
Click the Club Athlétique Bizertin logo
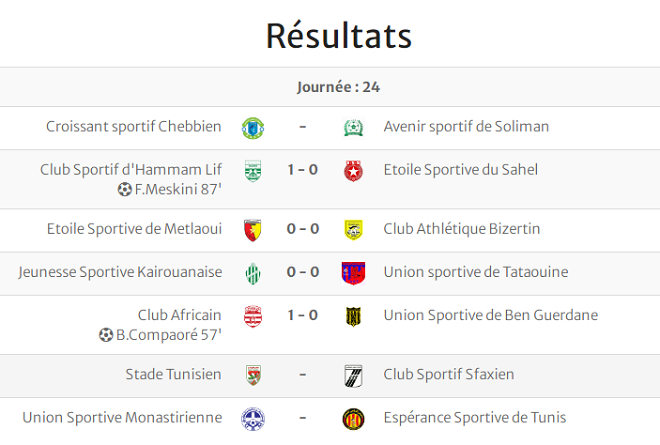point(353,230)
